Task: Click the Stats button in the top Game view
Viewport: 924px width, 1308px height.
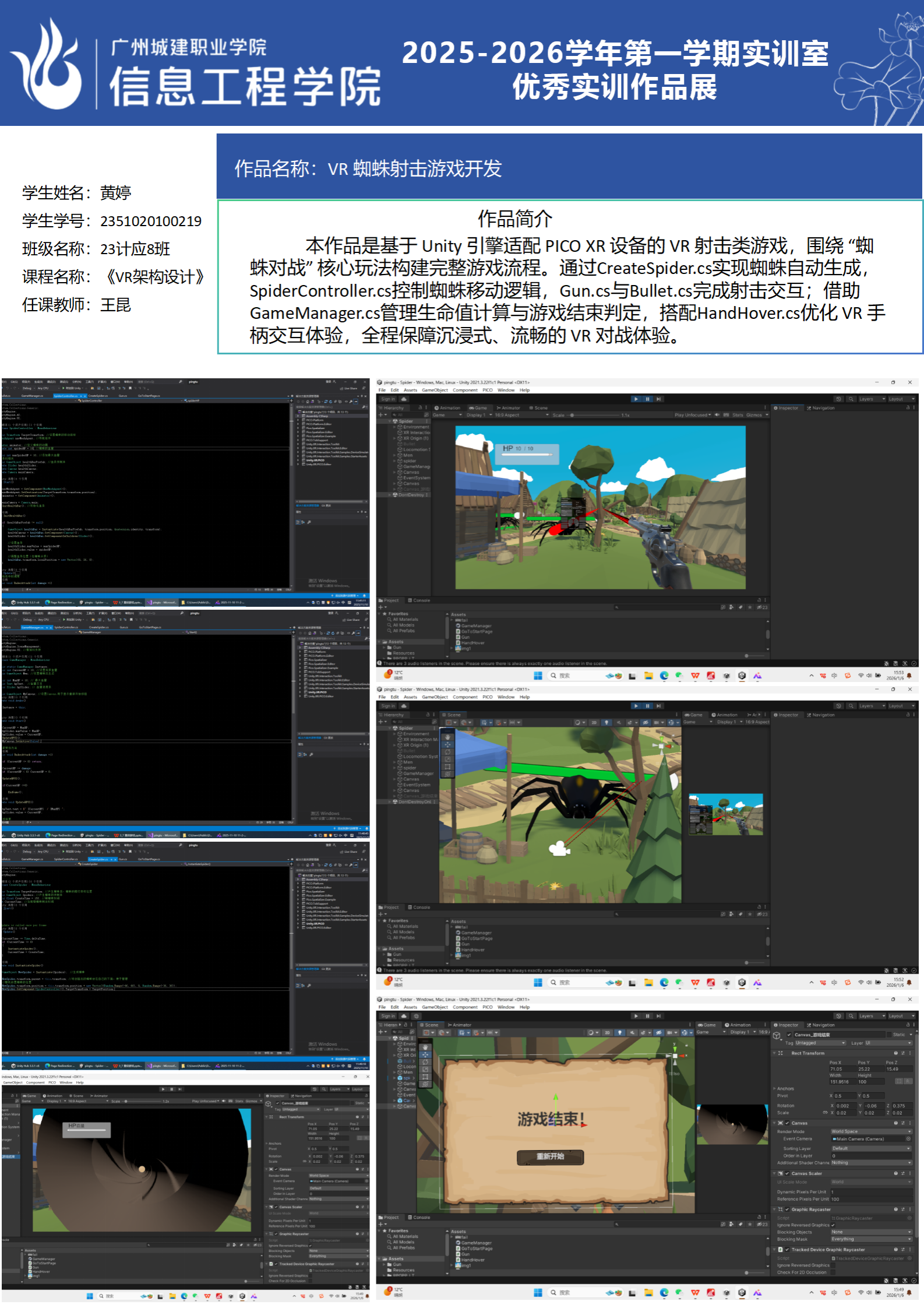Action: tap(738, 415)
